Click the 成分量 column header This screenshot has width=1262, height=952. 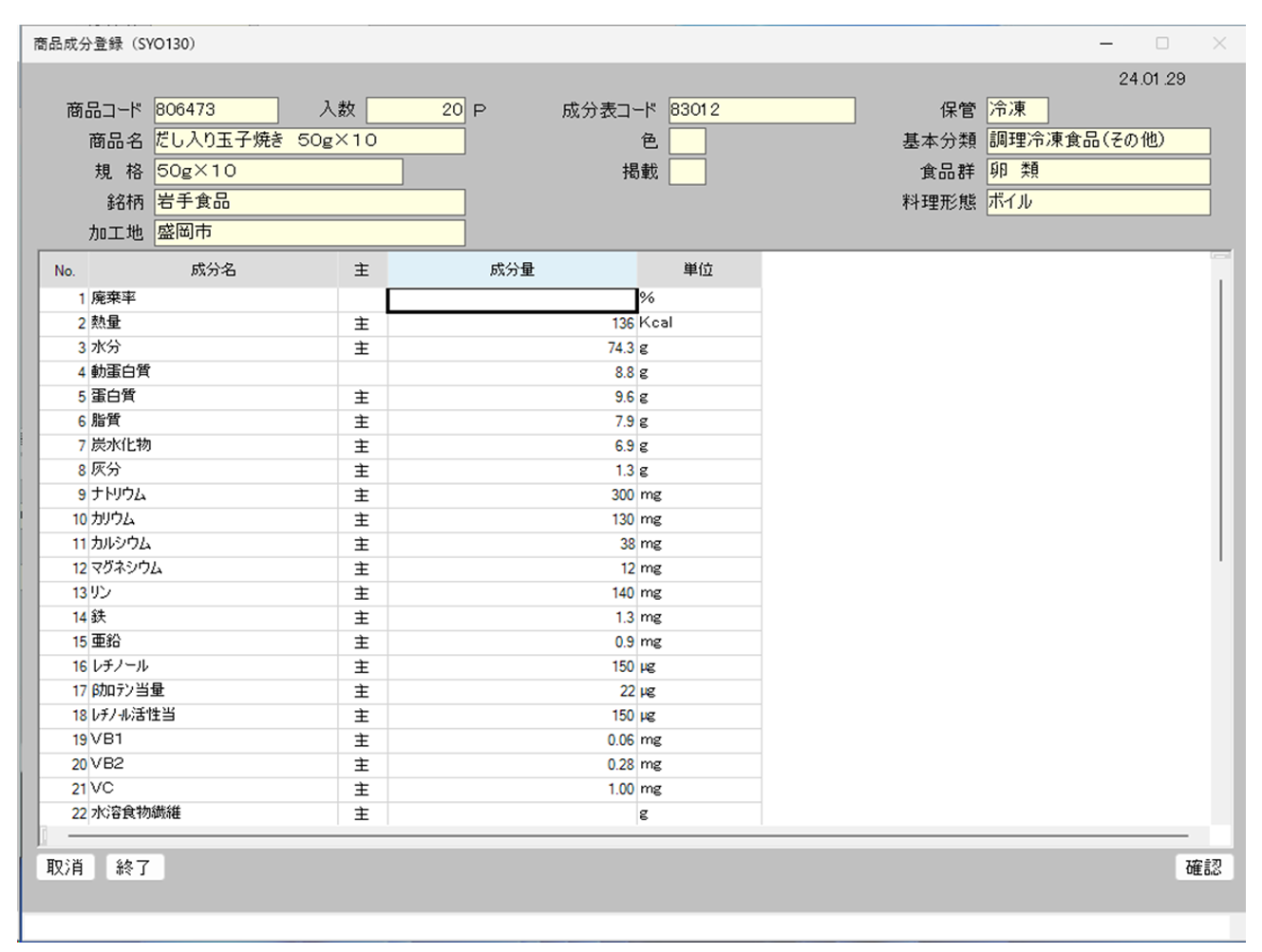pyautogui.click(x=512, y=270)
